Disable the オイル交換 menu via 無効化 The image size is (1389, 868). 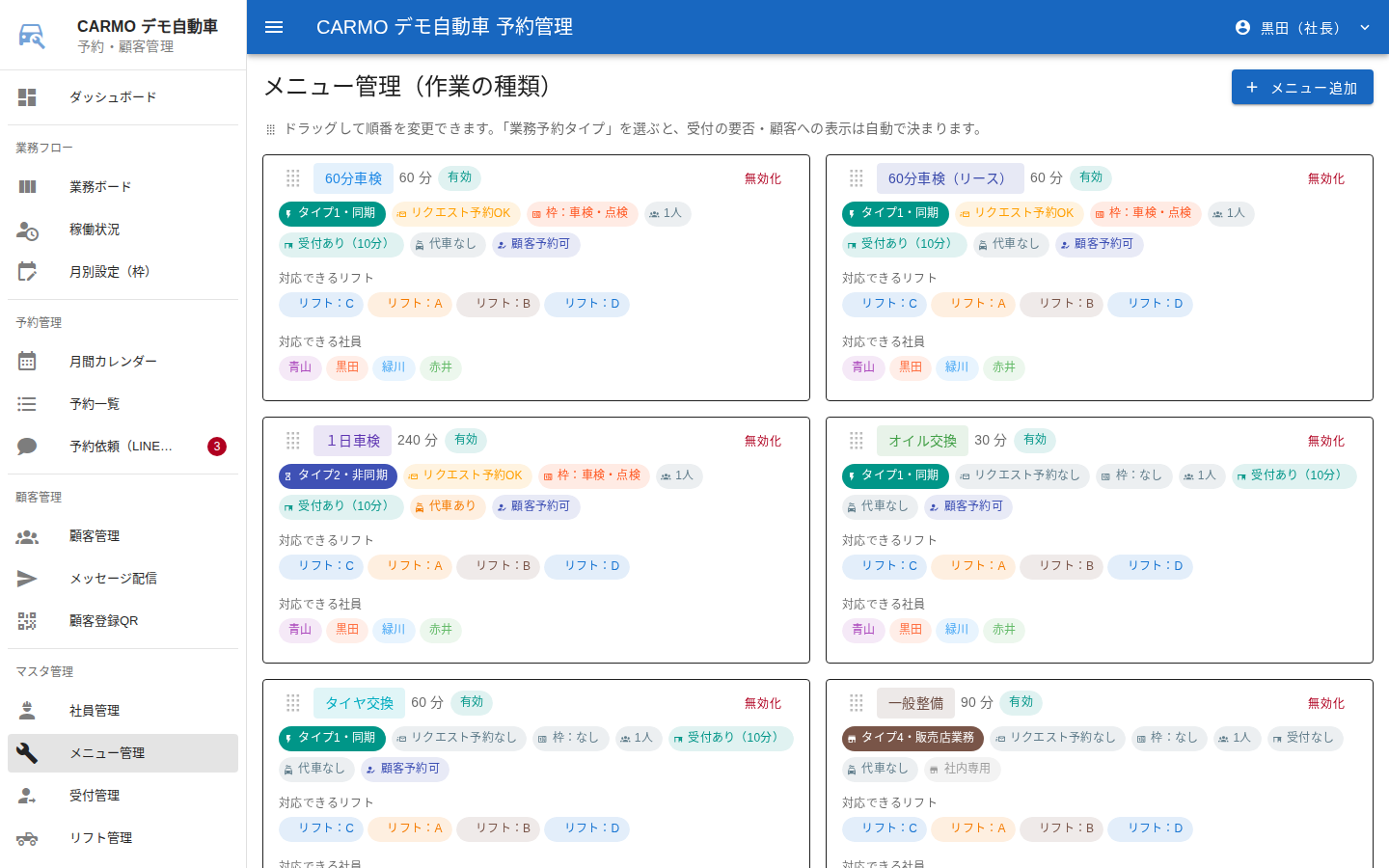[1326, 441]
